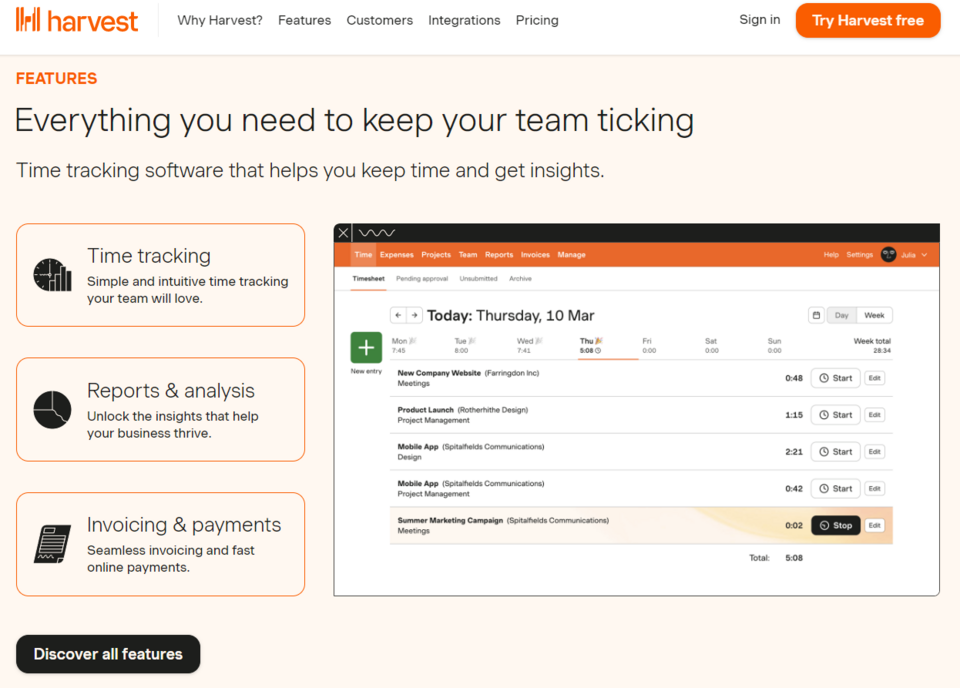Click the 'Total:' label below the entries
Viewport: 960px width, 688px height.
click(x=759, y=558)
